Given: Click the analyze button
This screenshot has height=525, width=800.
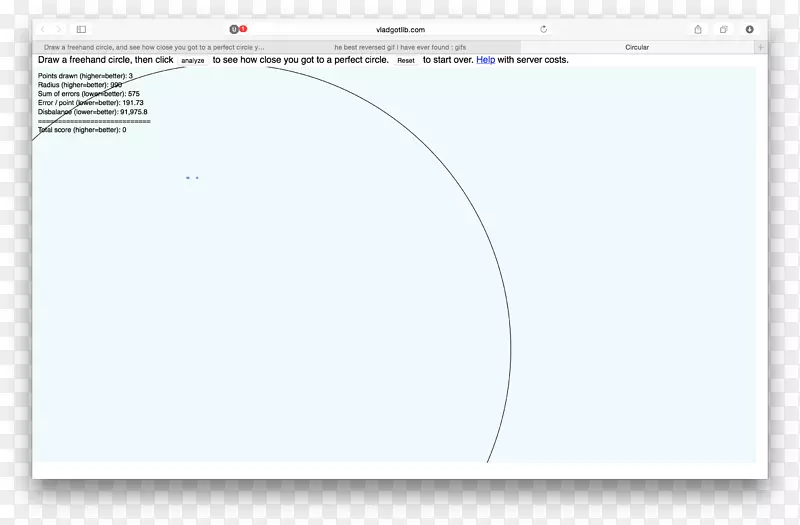Looking at the screenshot, I should (193, 60).
